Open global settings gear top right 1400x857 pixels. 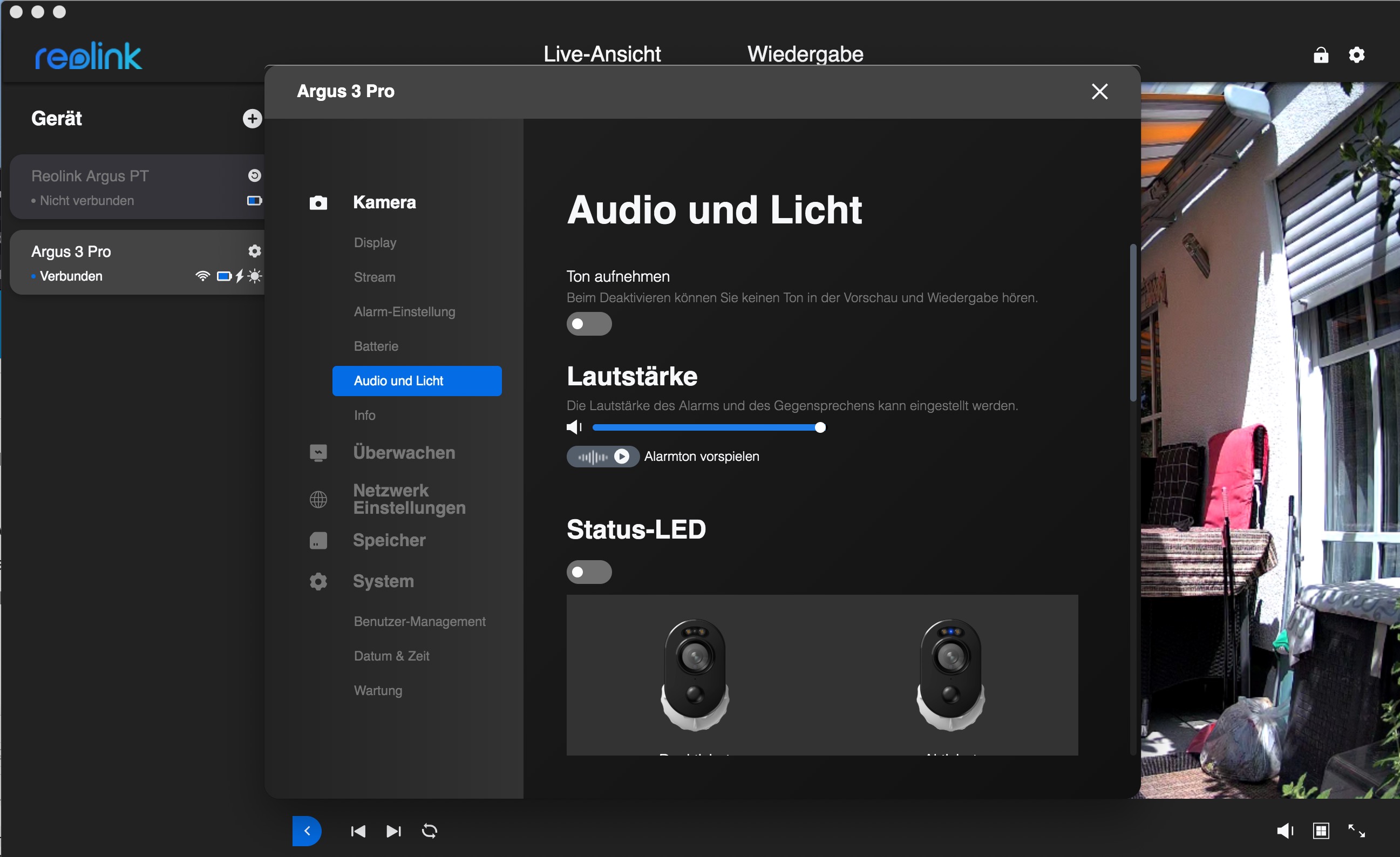1356,55
